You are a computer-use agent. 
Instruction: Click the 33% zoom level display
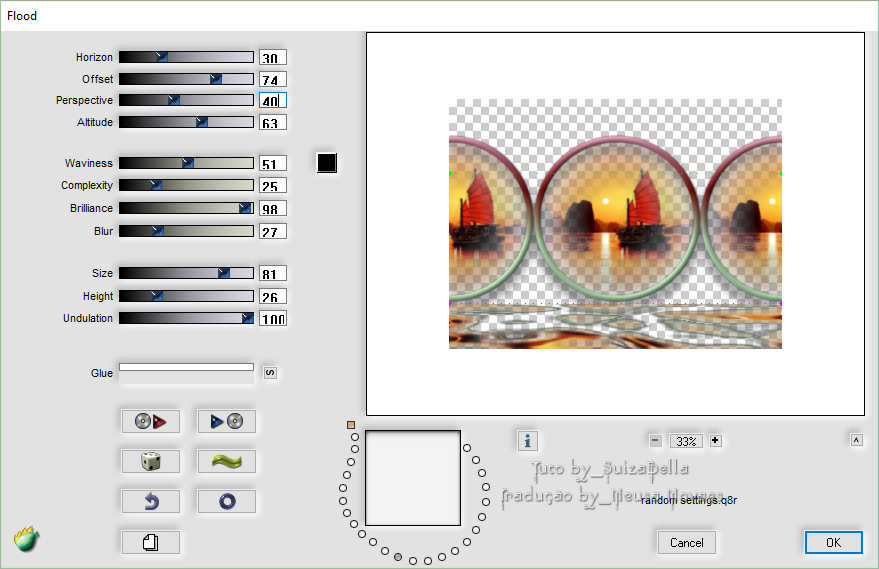pyautogui.click(x=686, y=441)
